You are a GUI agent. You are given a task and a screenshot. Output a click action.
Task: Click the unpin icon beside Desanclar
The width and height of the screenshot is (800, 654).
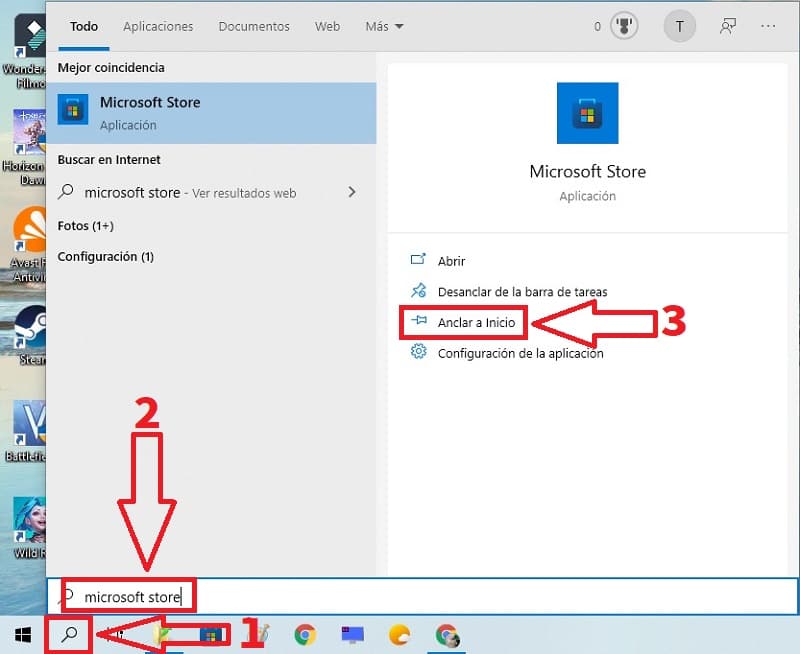coord(418,290)
